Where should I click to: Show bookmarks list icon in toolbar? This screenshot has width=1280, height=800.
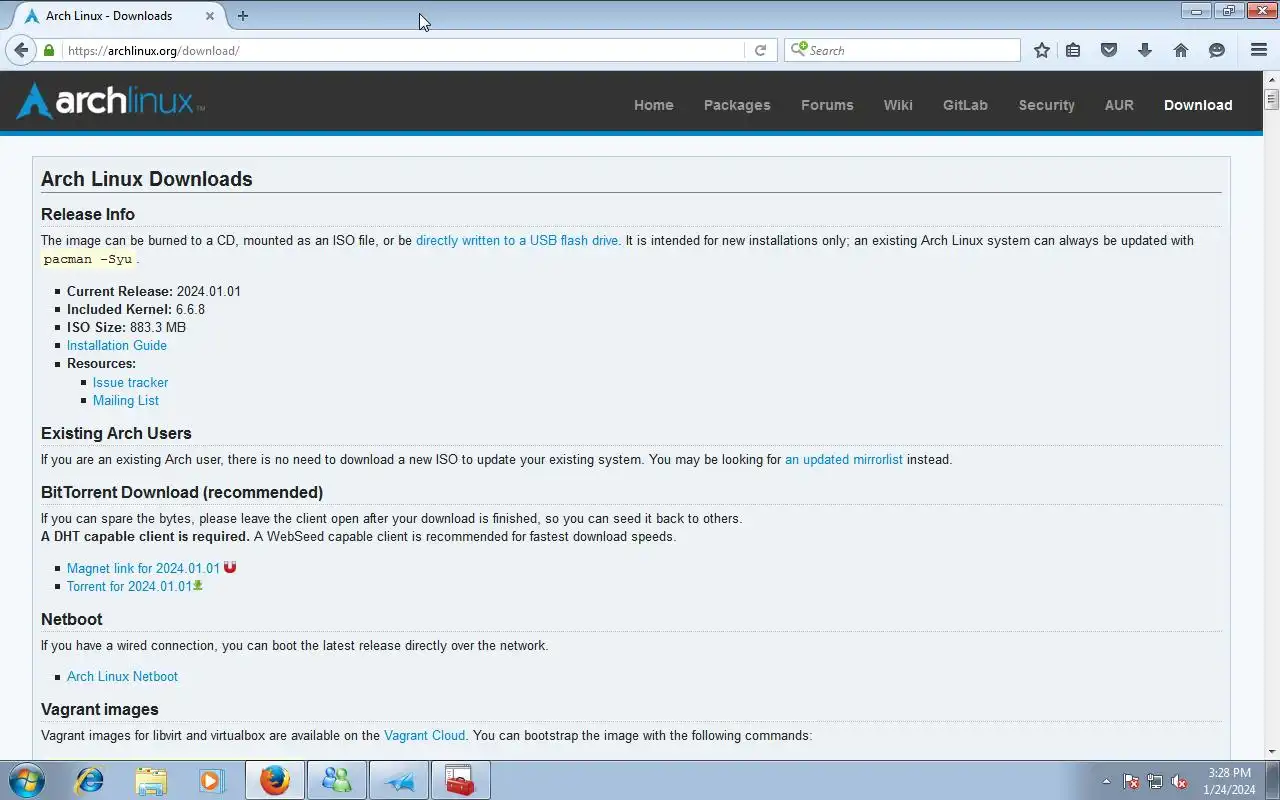coord(1073,50)
